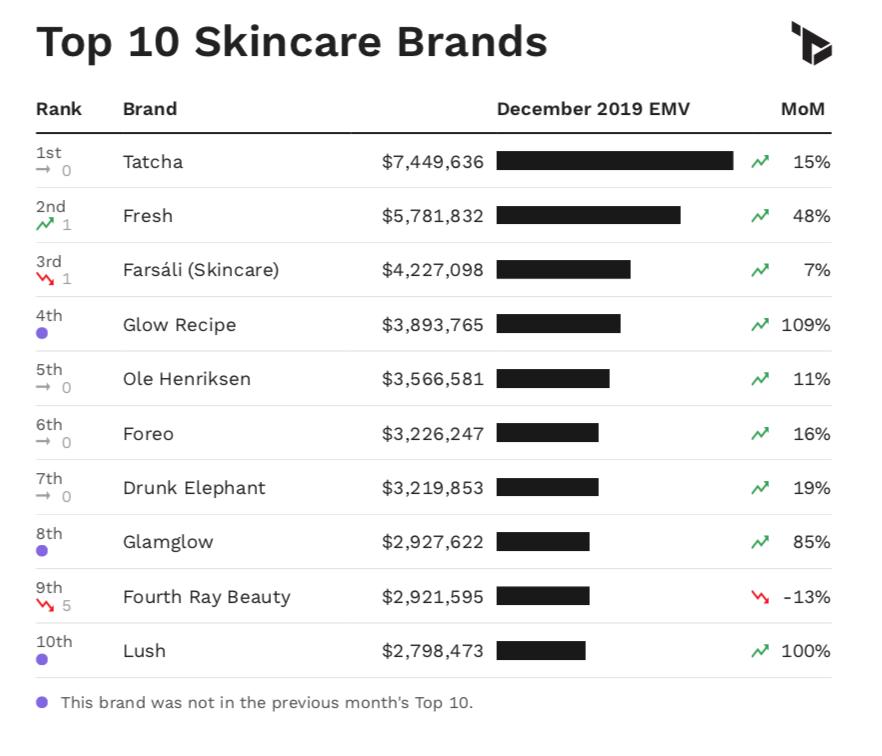Select the Drunk Elephant brand name
This screenshot has height=756, width=882.
[x=194, y=488]
